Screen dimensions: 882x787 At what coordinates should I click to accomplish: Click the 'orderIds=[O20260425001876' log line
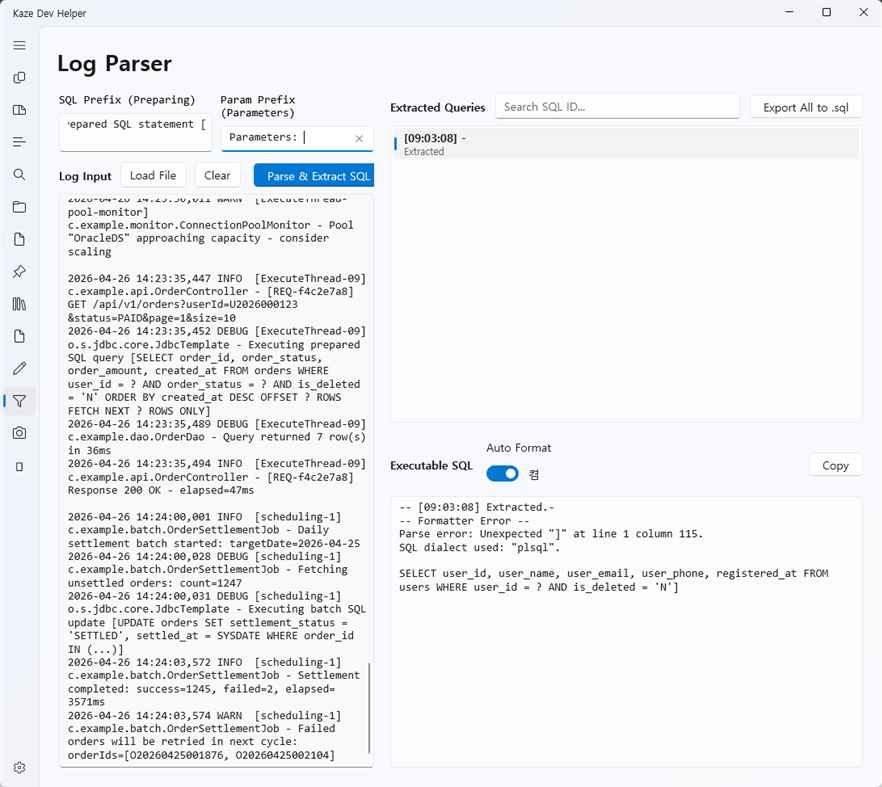tap(201, 755)
